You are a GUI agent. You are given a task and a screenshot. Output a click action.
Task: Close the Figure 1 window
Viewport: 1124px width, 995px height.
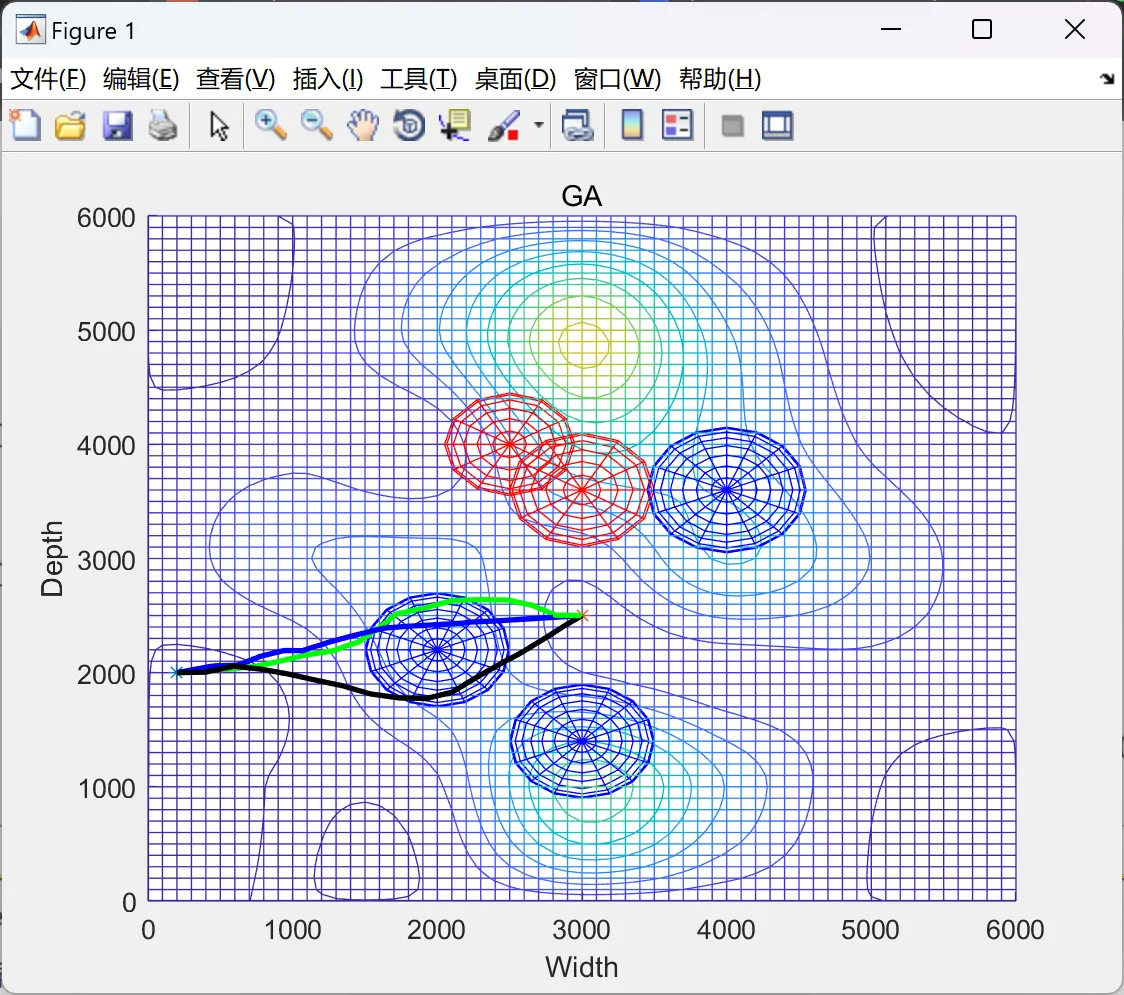tap(1075, 29)
